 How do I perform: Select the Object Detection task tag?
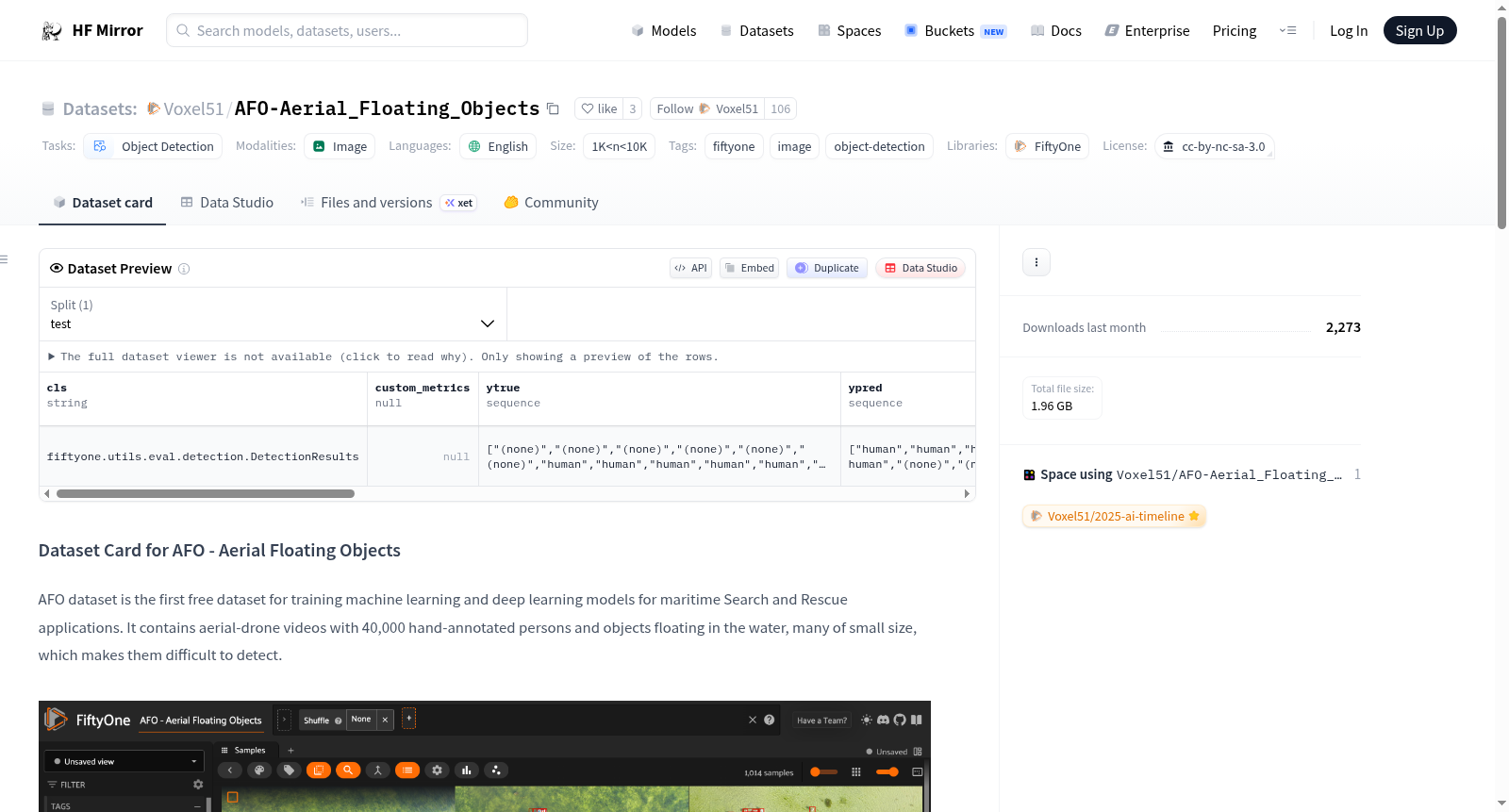154,146
